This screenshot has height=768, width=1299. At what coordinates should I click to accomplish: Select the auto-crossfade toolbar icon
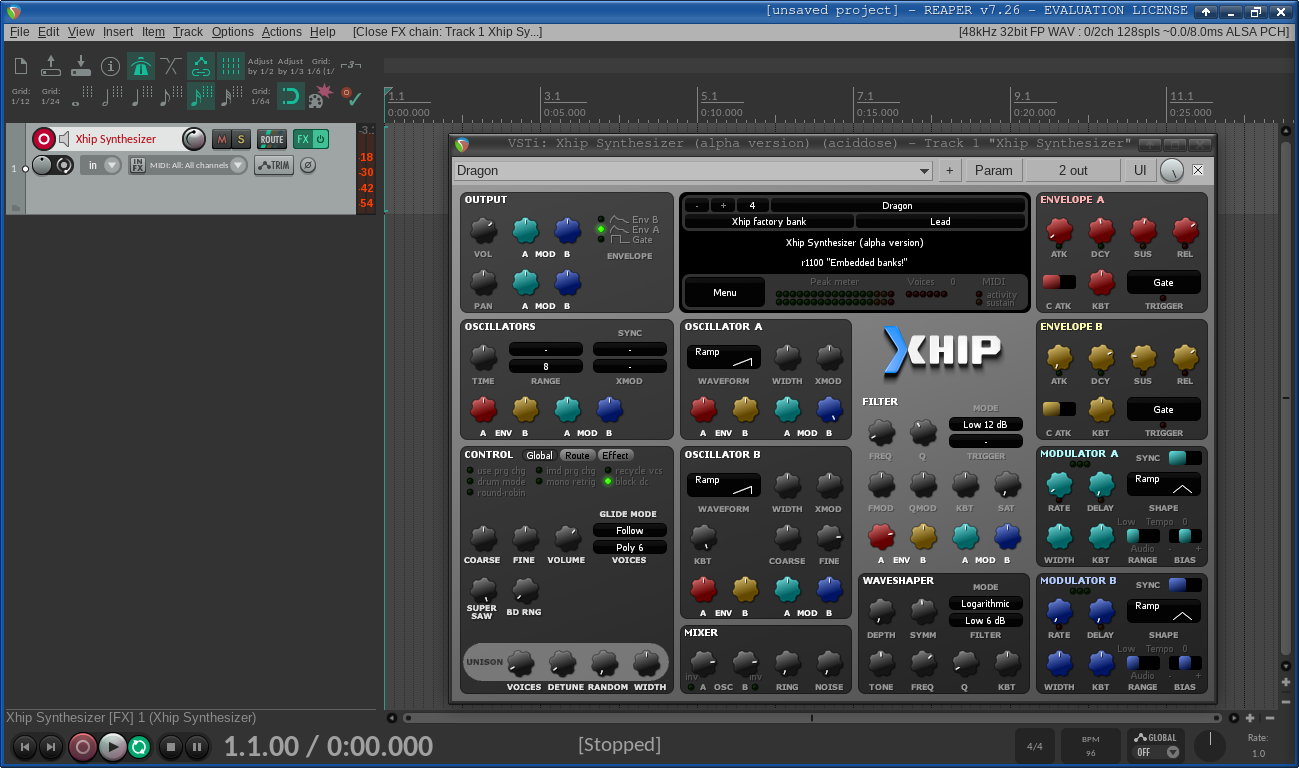tap(169, 66)
